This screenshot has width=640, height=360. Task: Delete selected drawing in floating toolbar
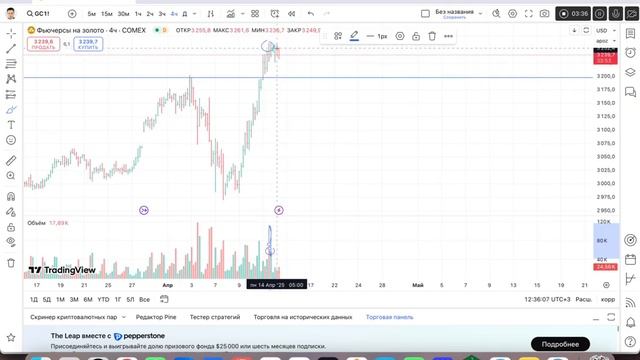click(432, 36)
